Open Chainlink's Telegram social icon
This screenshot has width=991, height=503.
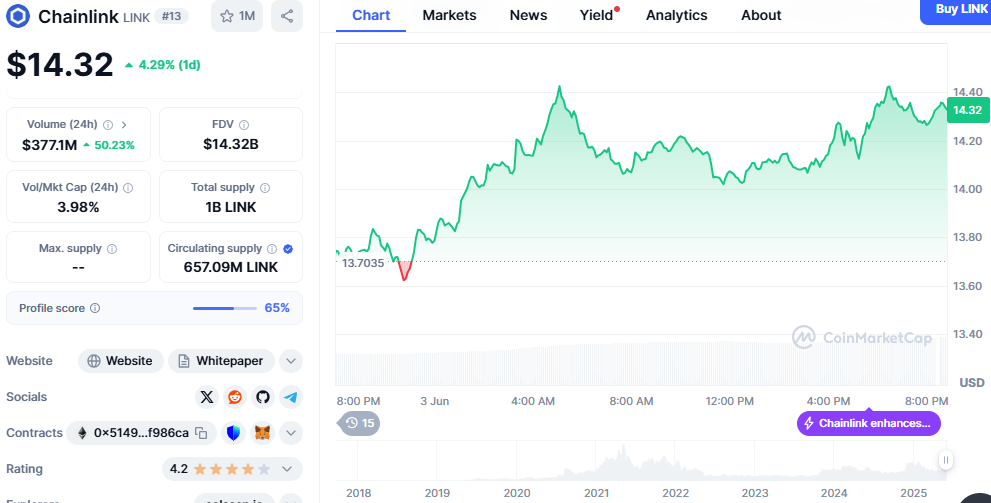[x=291, y=397]
